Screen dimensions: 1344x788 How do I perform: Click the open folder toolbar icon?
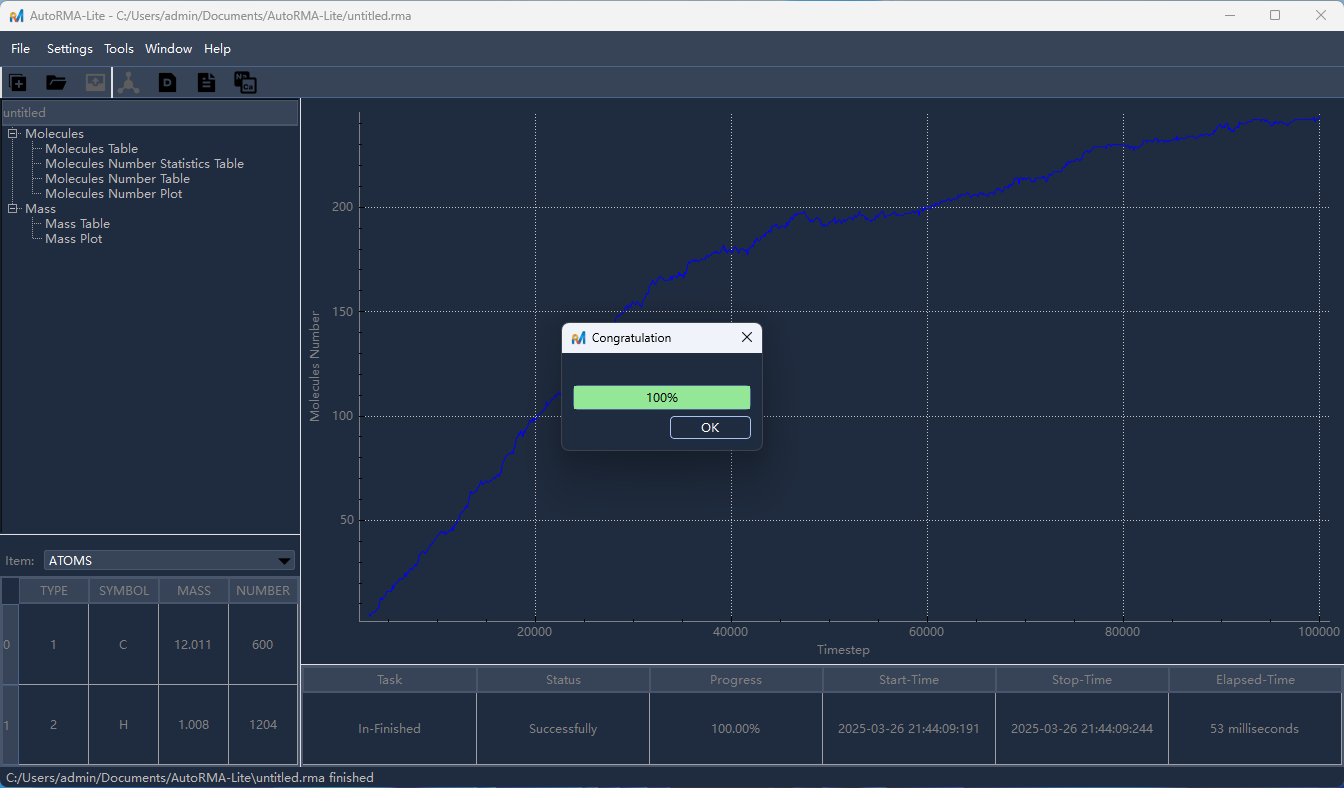(56, 83)
